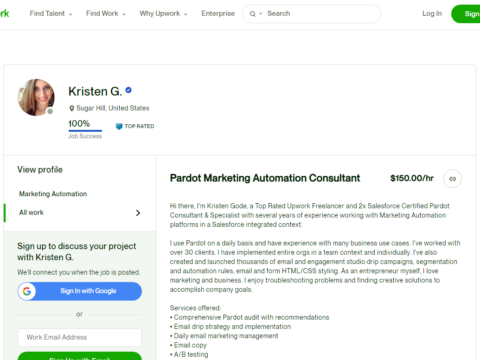Image resolution: width=480 pixels, height=360 pixels.
Task: Click the Work Email Address field
Action: point(80,337)
